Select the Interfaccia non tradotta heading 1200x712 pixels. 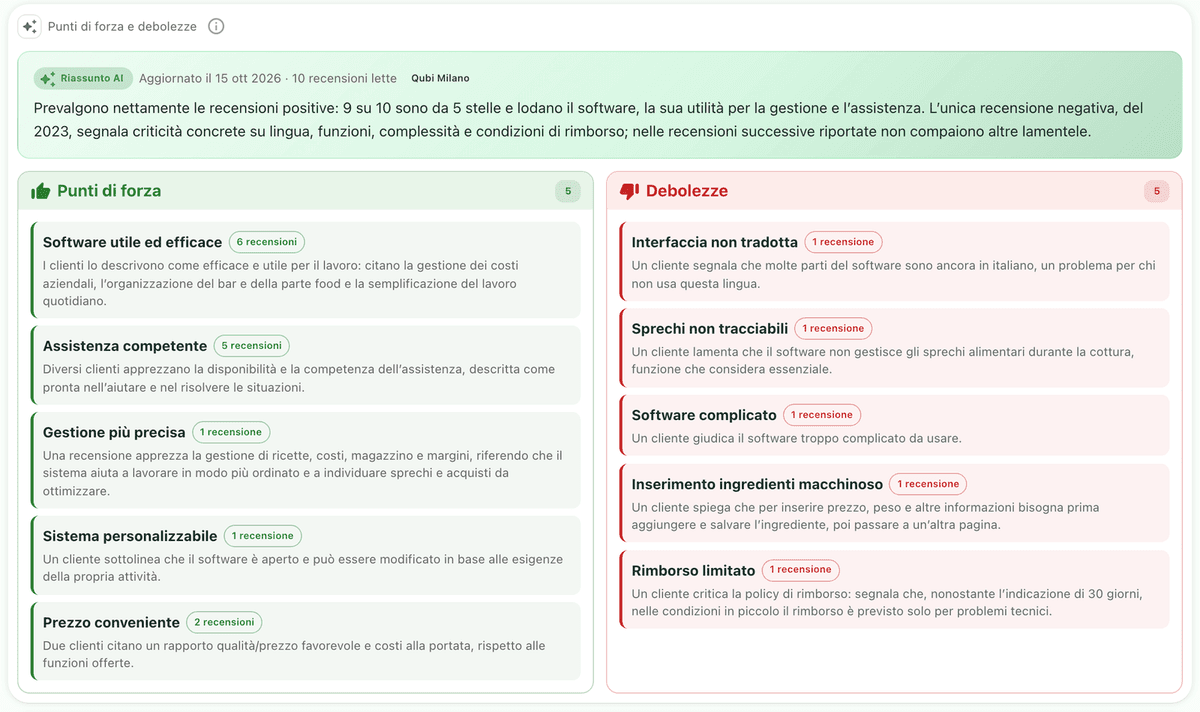coord(715,242)
